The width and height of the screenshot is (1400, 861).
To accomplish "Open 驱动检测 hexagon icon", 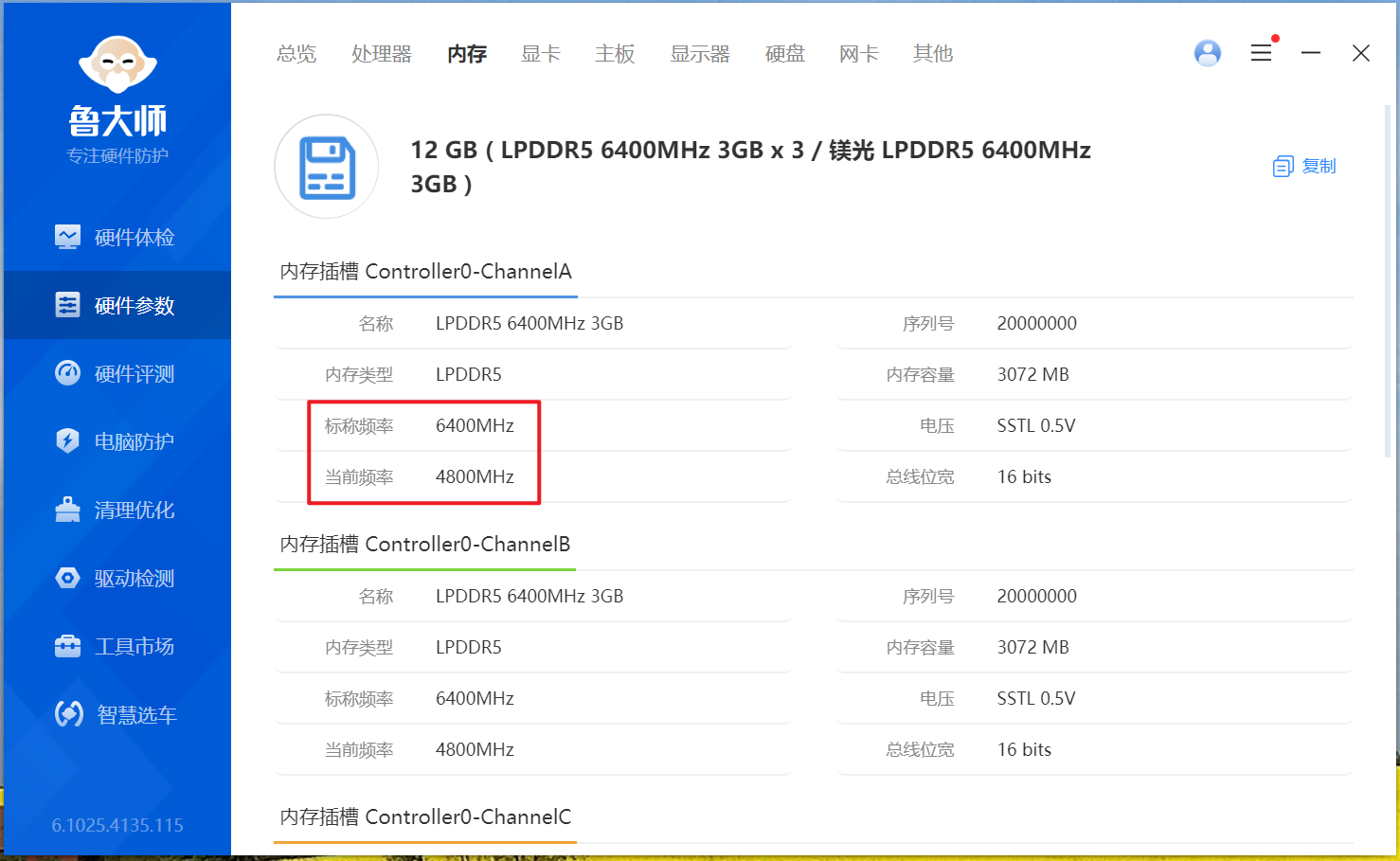I will (x=67, y=578).
